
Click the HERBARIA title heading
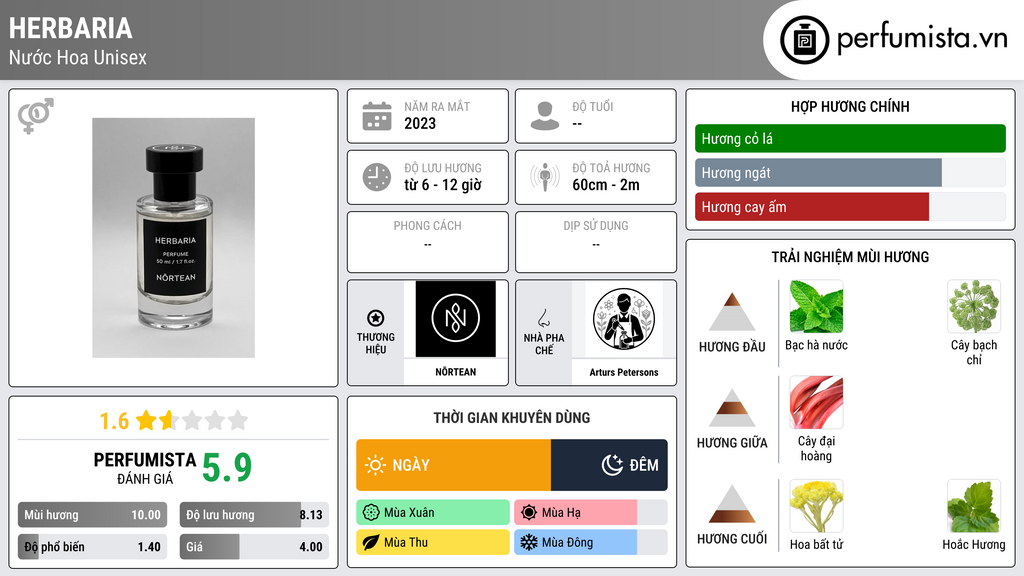71,28
